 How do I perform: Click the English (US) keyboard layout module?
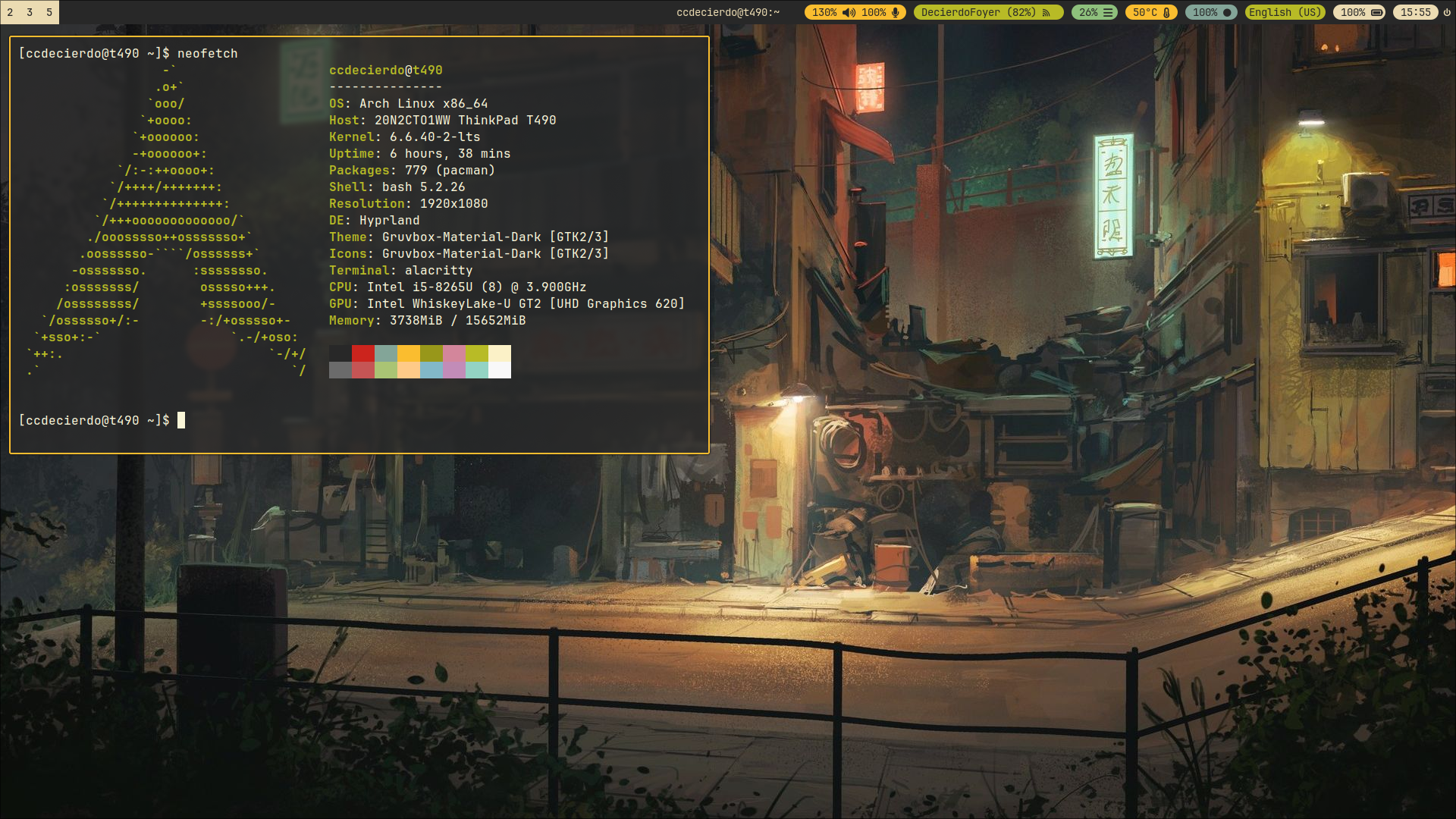tap(1285, 12)
